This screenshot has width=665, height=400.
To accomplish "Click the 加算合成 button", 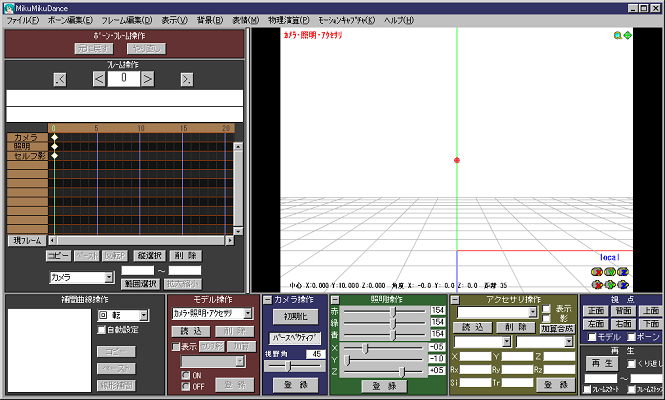I will [557, 328].
